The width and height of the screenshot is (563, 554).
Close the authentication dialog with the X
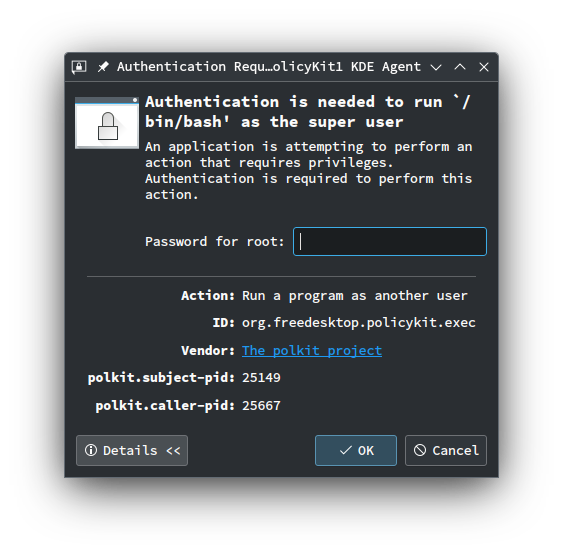pos(484,67)
